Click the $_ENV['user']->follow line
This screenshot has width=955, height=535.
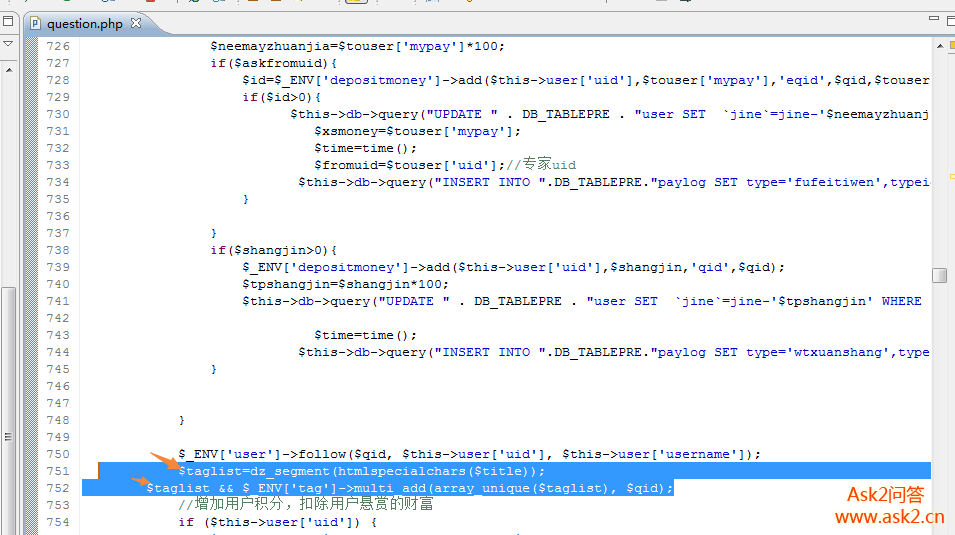coord(470,454)
